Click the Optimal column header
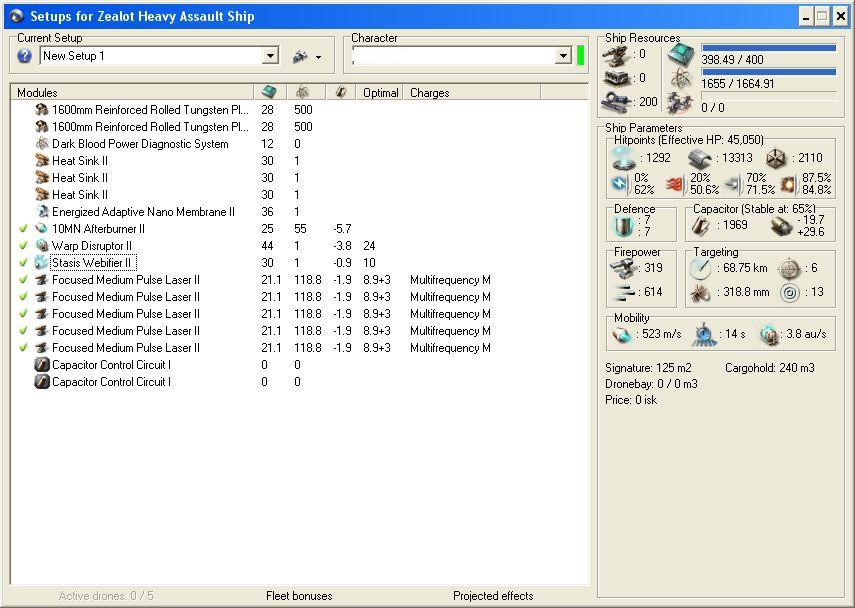 380,93
